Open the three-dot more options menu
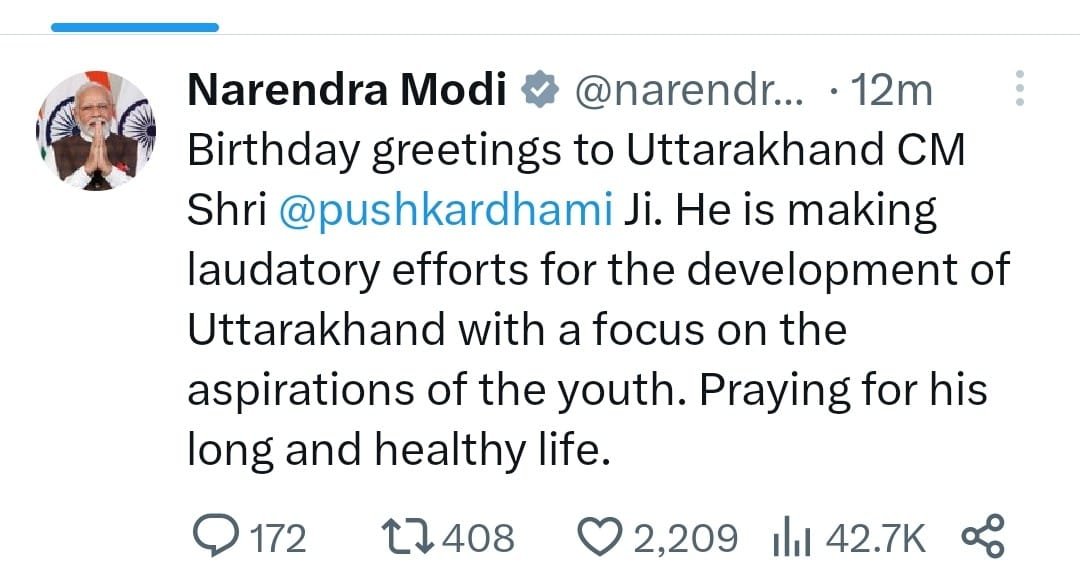Screen dimensions: 1080x583 click(x=1019, y=90)
